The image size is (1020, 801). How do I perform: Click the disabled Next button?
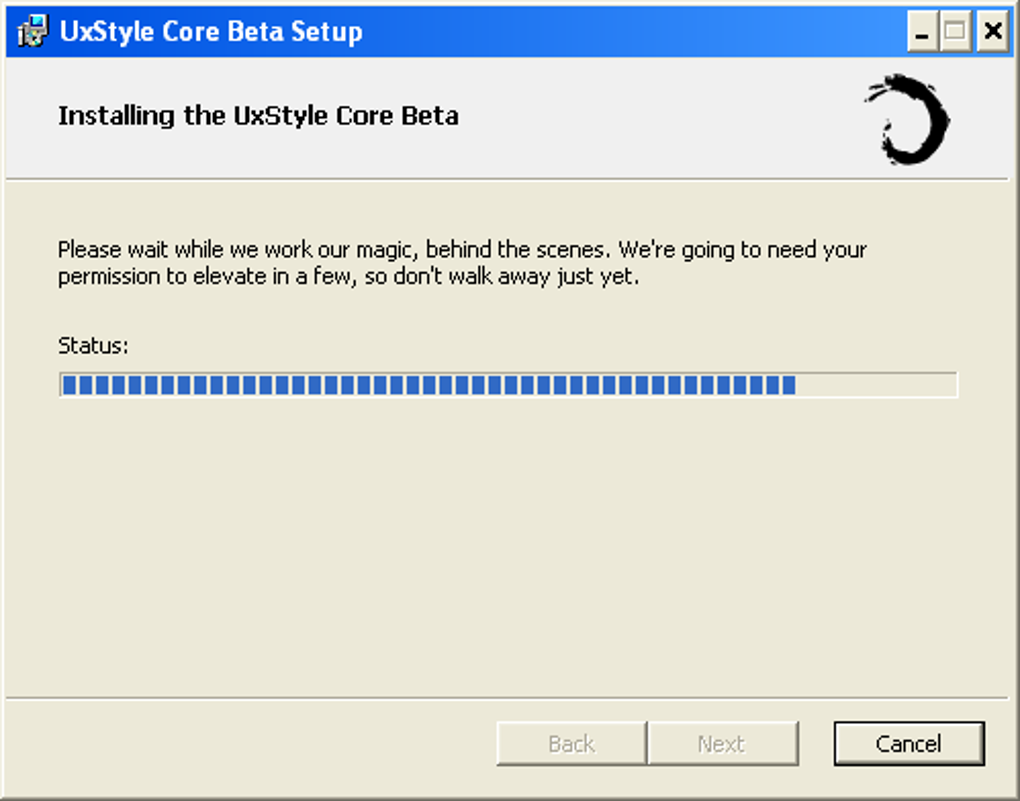coord(722,743)
